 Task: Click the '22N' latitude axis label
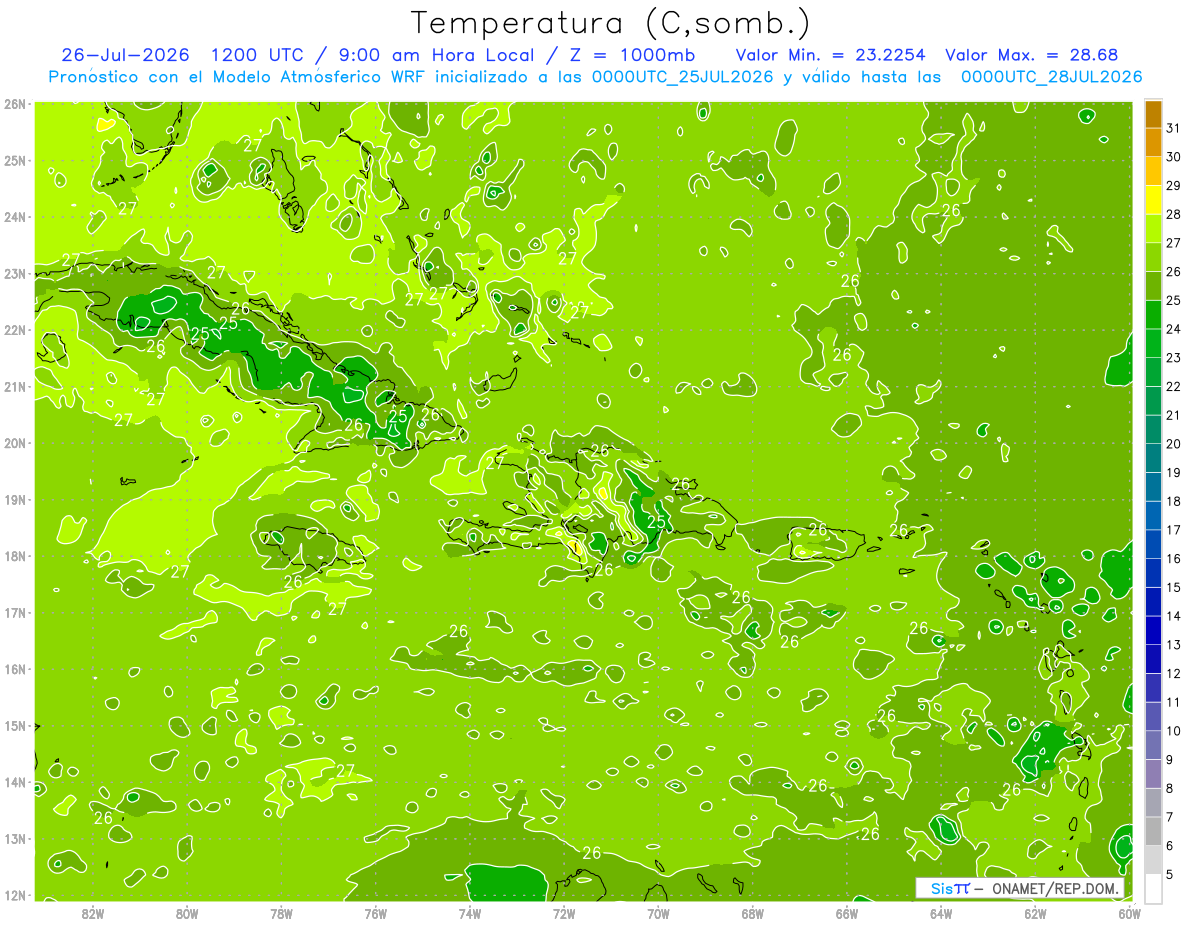click(14, 329)
